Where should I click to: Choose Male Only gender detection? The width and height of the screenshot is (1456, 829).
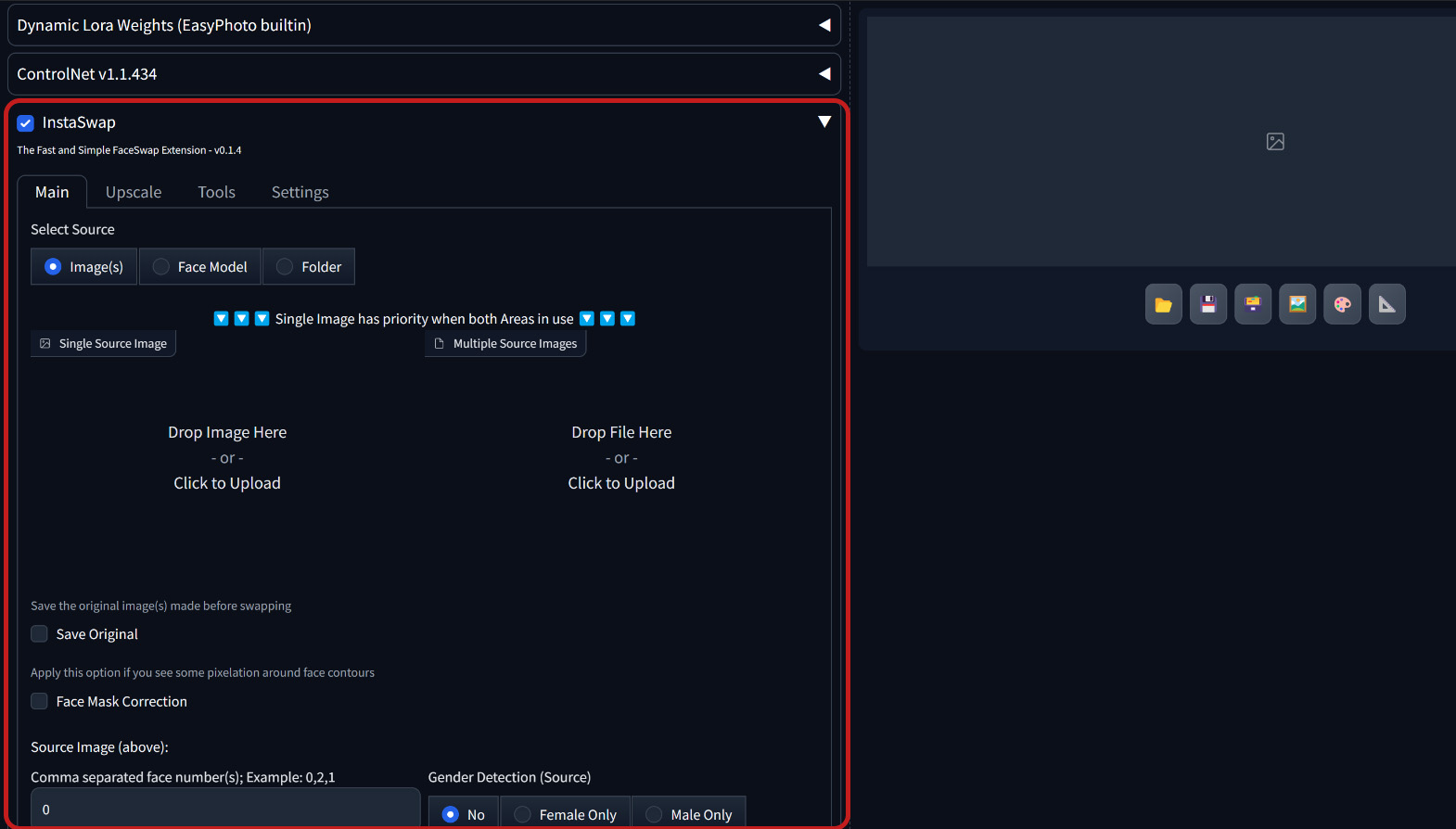pos(689,814)
